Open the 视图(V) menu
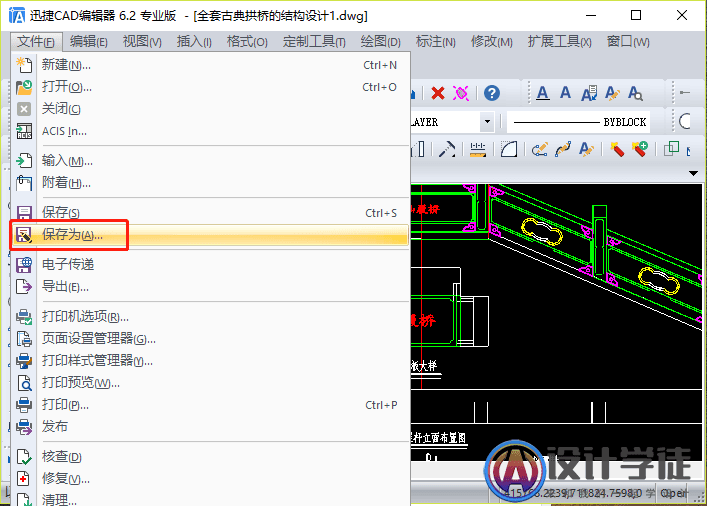 click(142, 42)
